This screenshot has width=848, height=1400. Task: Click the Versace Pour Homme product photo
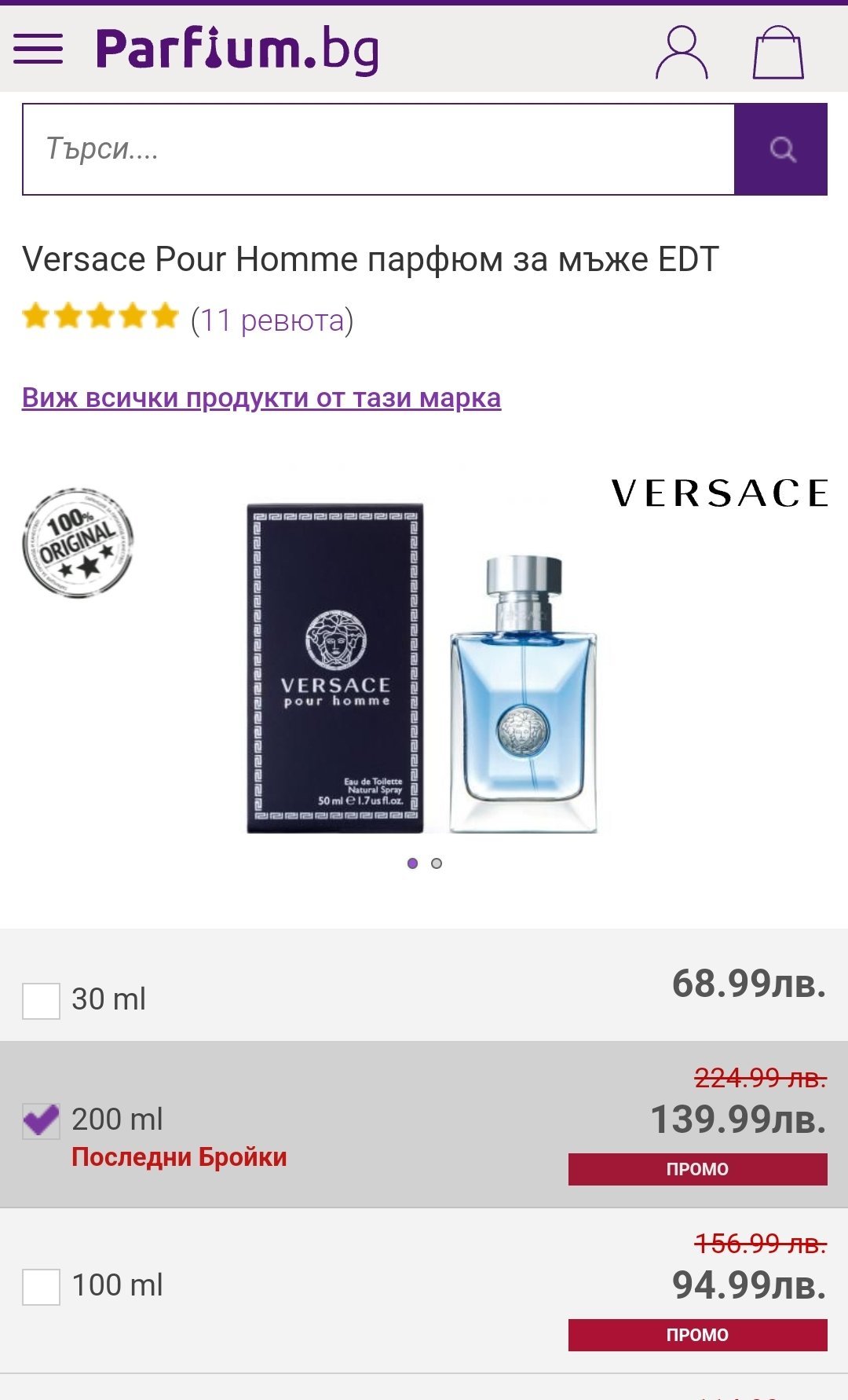422,668
